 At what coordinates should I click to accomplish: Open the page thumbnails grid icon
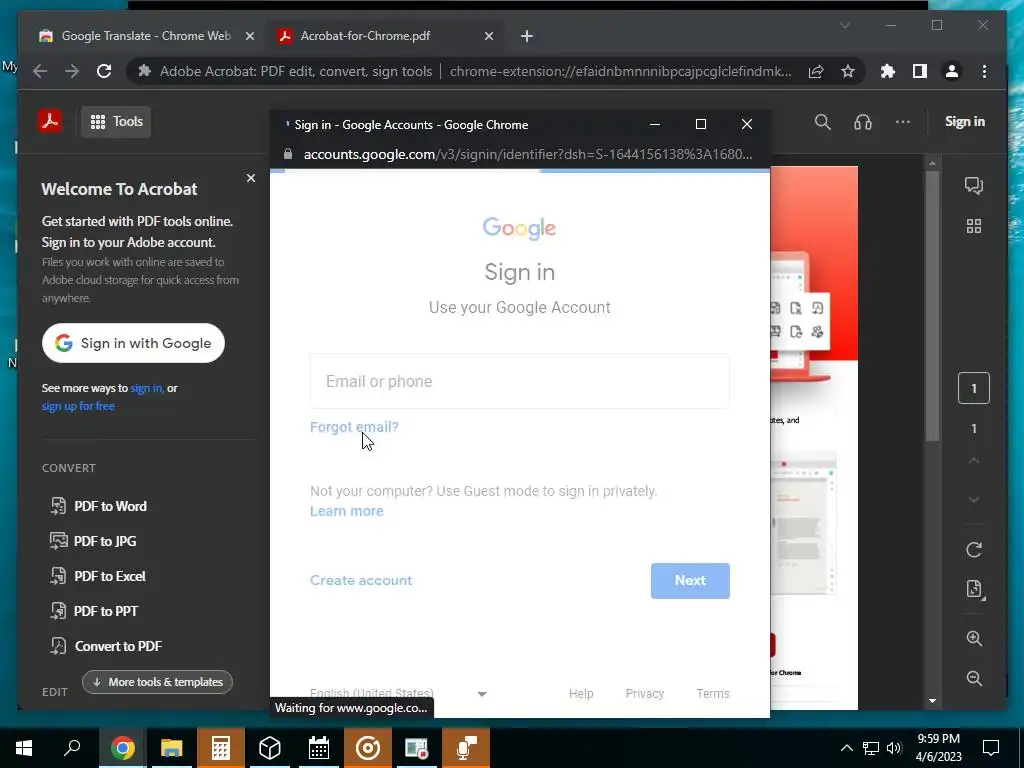click(x=974, y=226)
